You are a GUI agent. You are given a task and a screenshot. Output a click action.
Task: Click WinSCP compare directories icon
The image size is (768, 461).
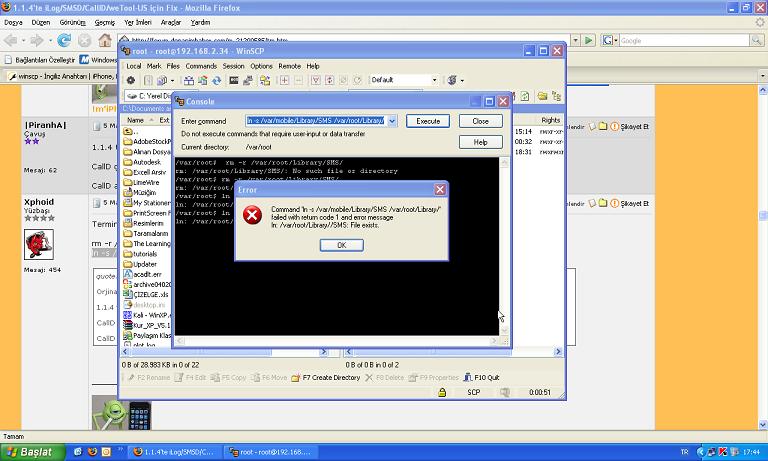[189, 80]
